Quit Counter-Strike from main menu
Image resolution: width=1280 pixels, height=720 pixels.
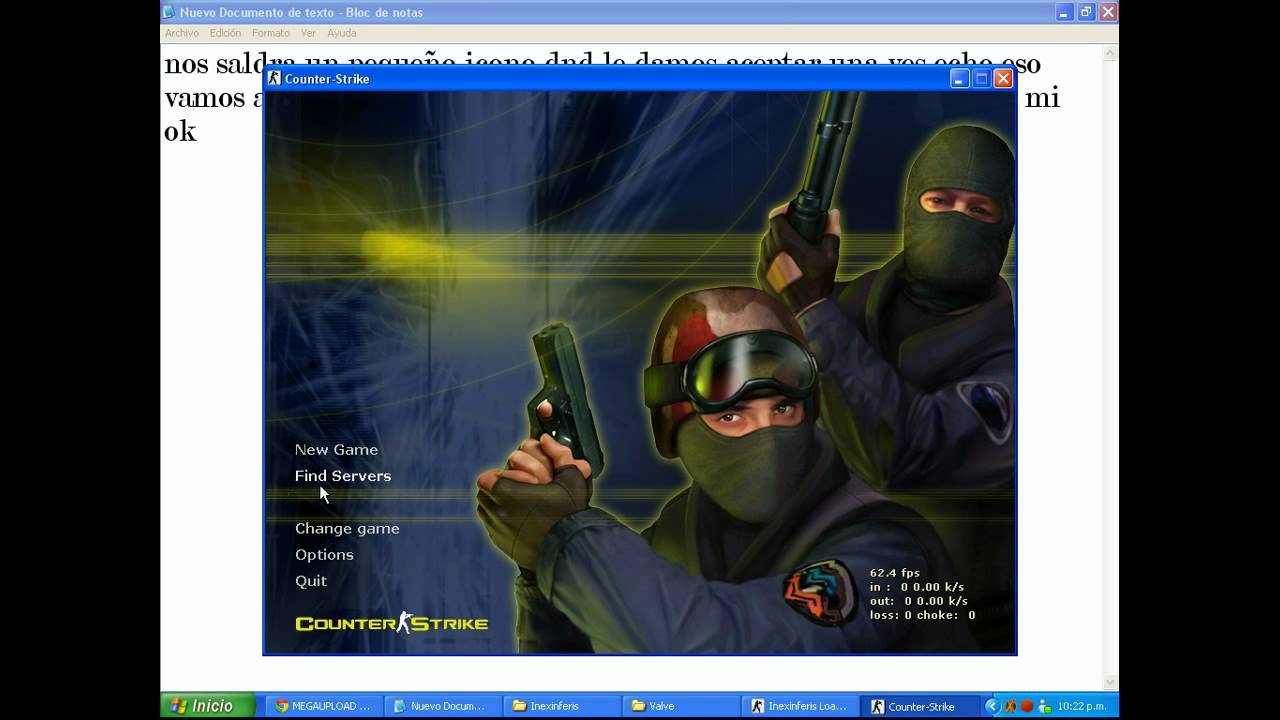pos(311,581)
